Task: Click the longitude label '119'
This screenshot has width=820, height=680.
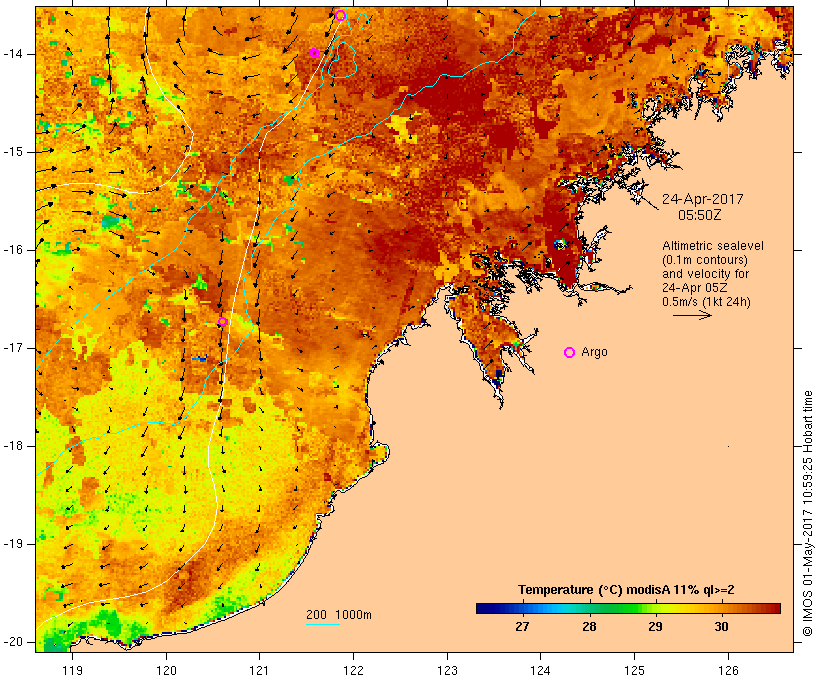Action: pyautogui.click(x=72, y=670)
